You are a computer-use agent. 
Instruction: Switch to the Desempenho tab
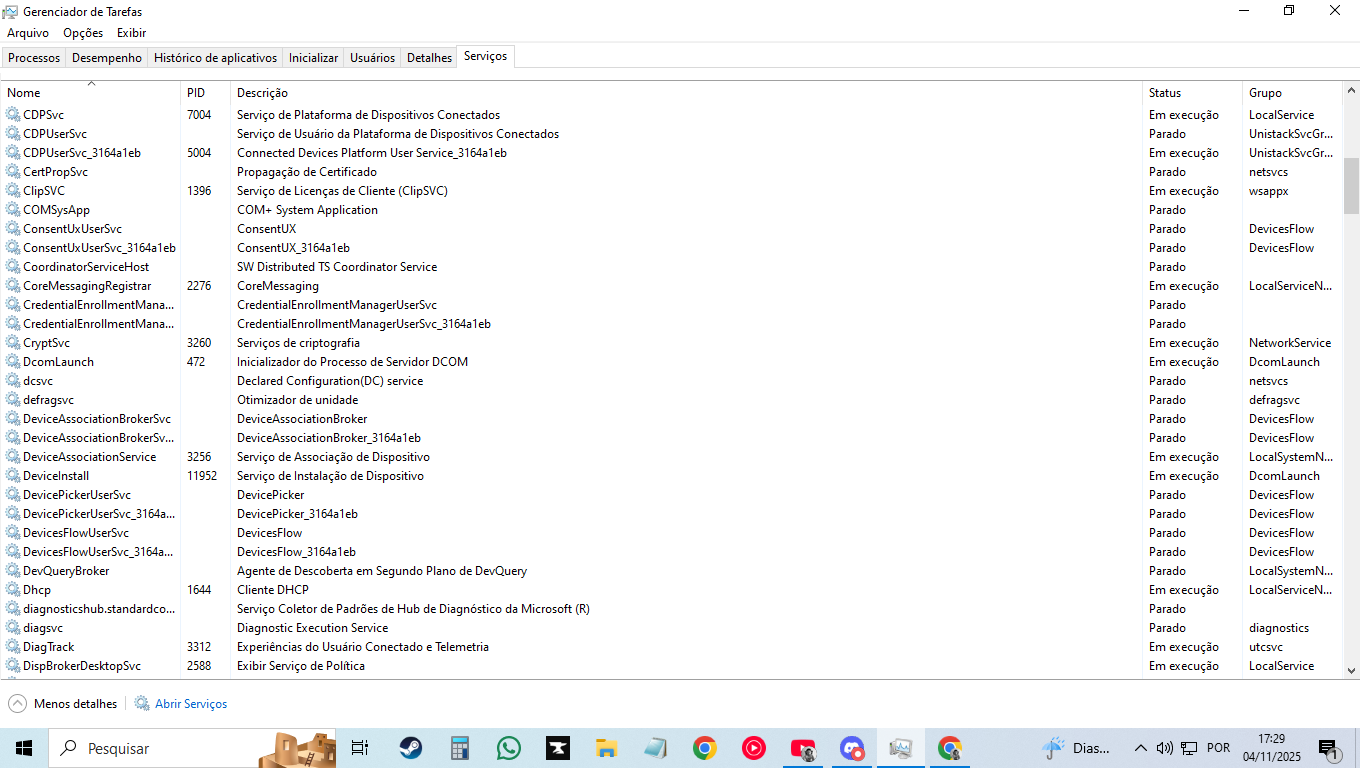(x=107, y=58)
